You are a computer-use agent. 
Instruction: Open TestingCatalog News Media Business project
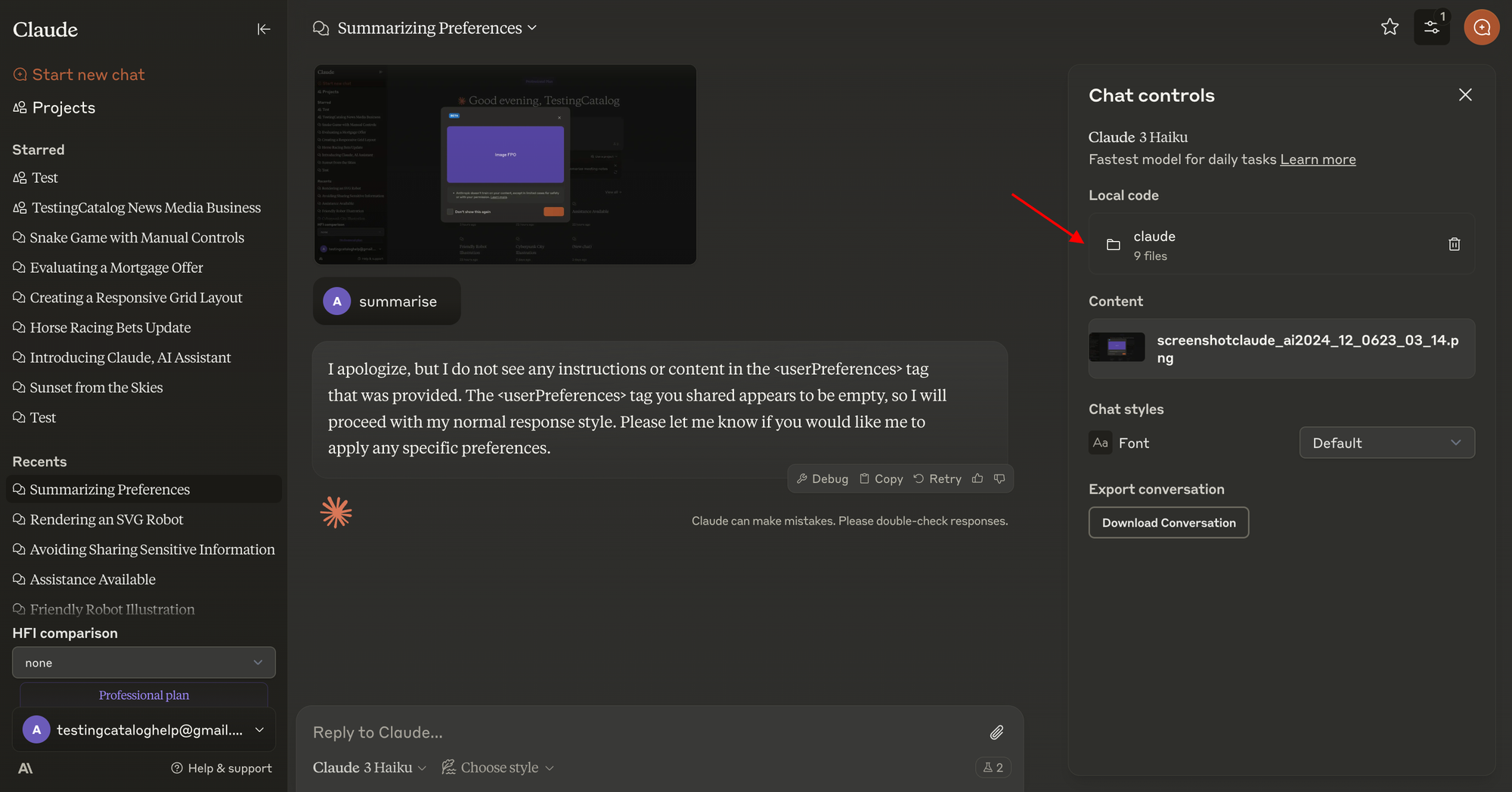coord(137,208)
